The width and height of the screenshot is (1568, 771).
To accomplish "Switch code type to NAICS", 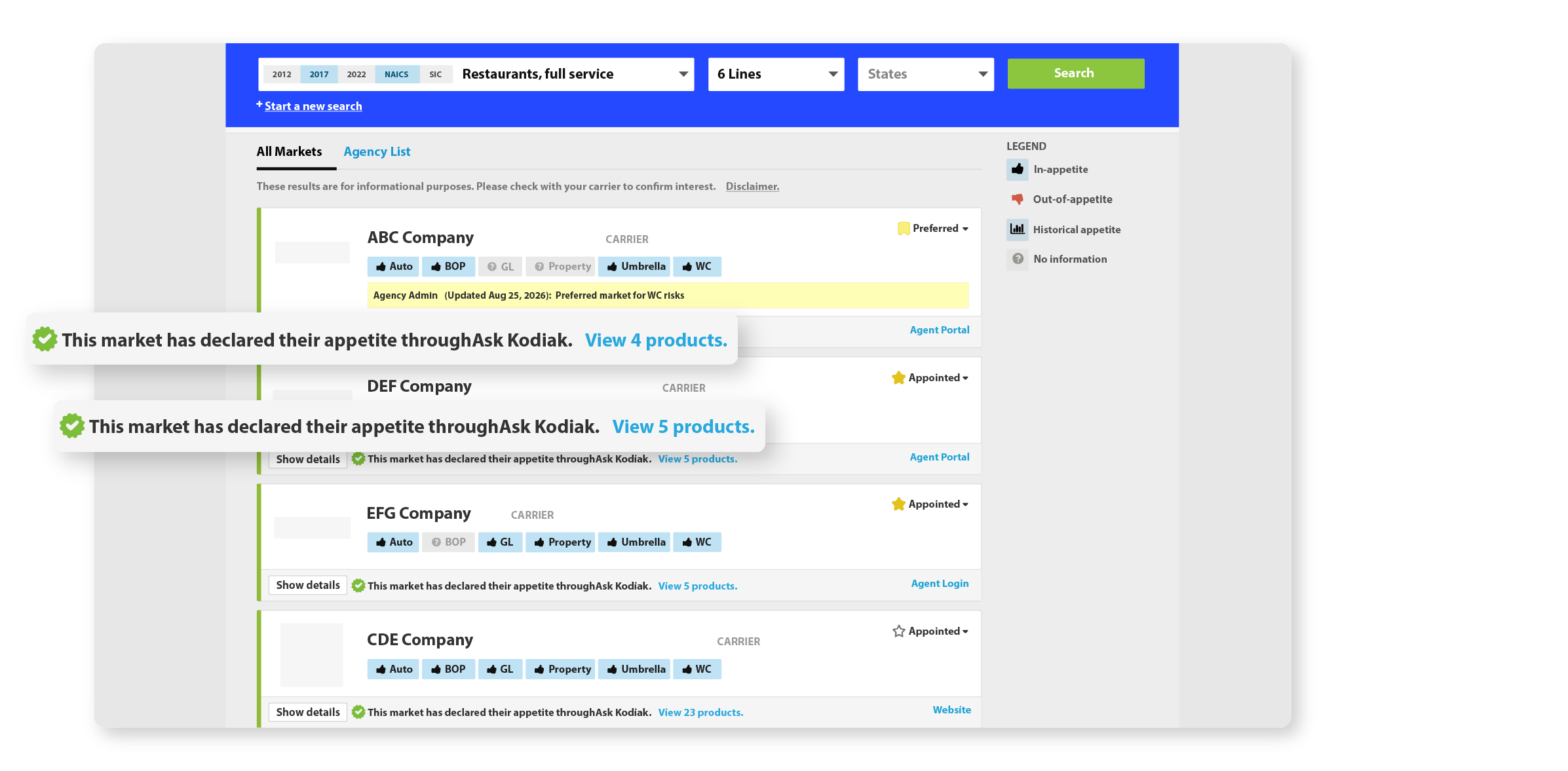I will pos(396,75).
